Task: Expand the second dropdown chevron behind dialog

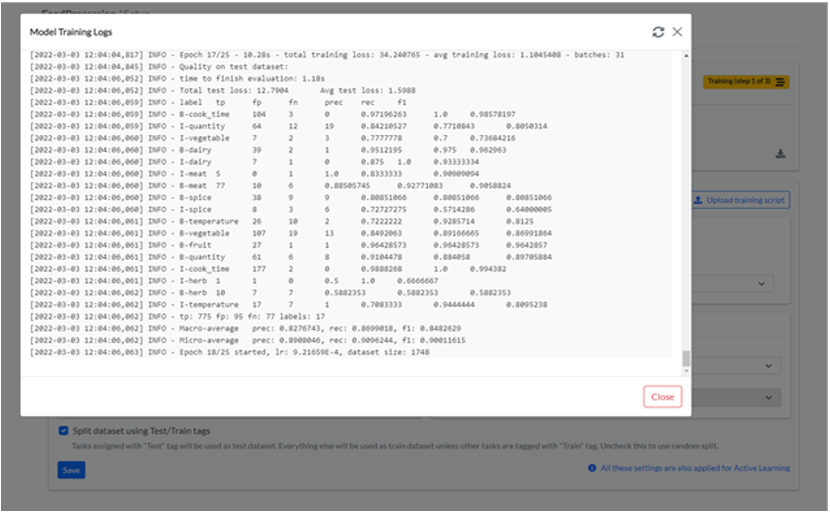Action: pyautogui.click(x=769, y=366)
